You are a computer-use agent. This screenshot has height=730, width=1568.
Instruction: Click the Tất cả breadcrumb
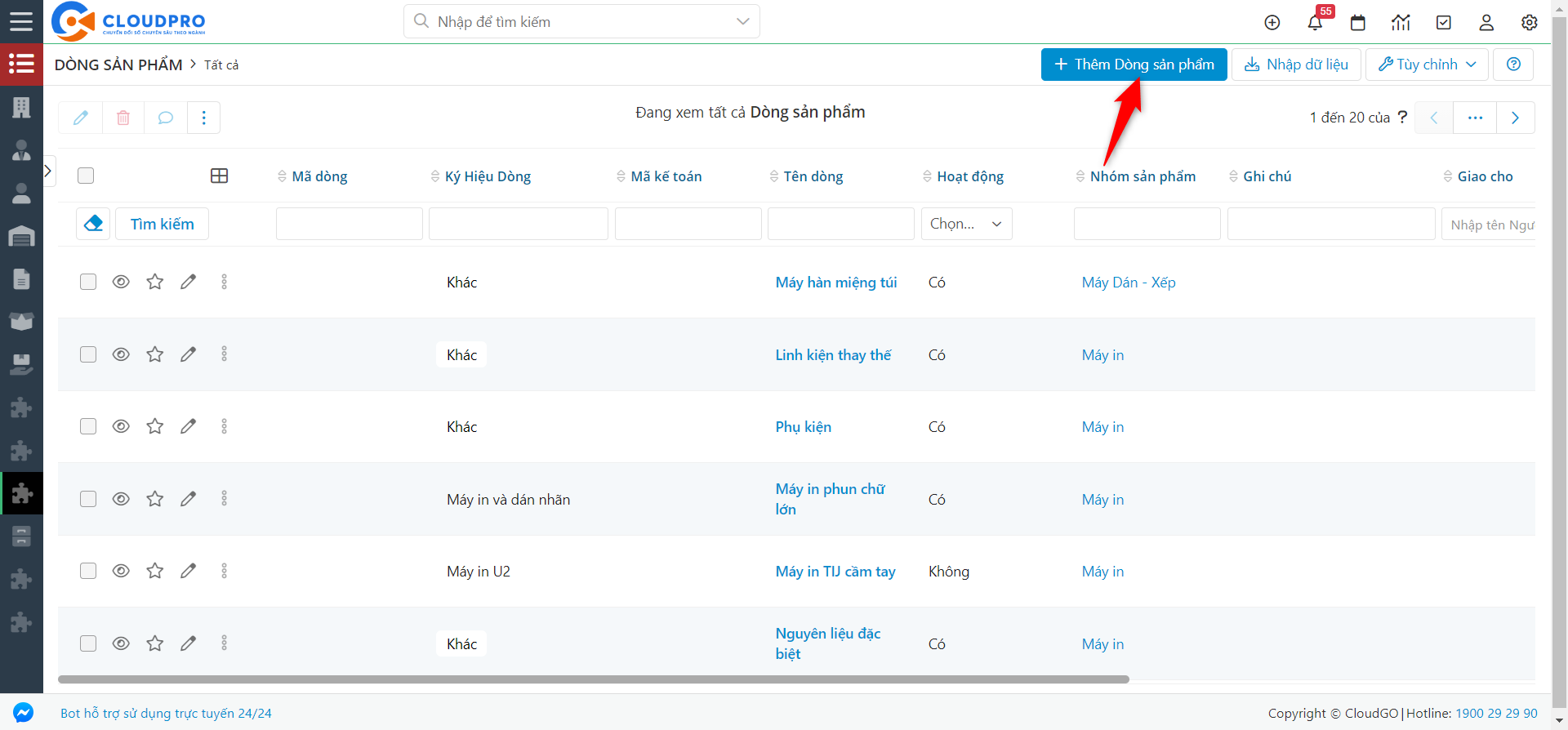[221, 65]
